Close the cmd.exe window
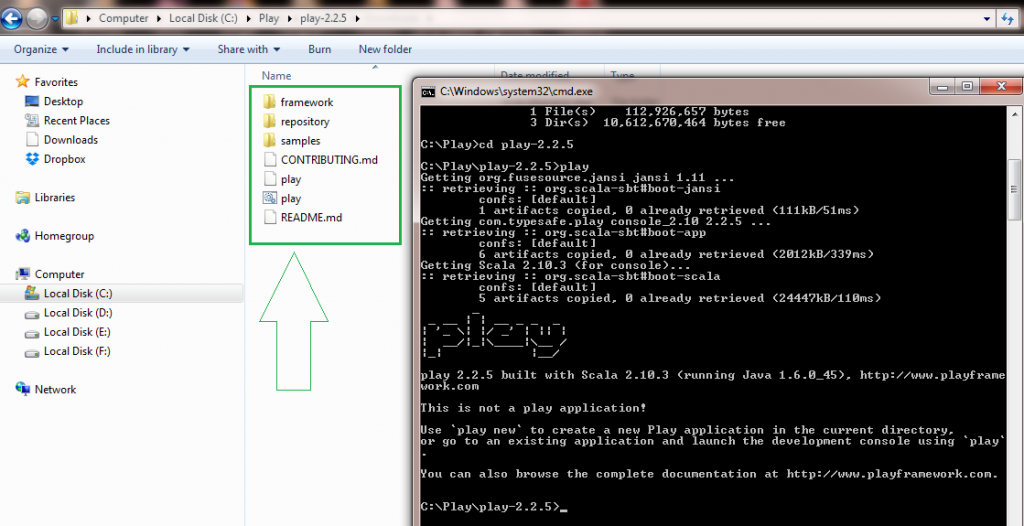The height and width of the screenshot is (526, 1024). pos(999,86)
